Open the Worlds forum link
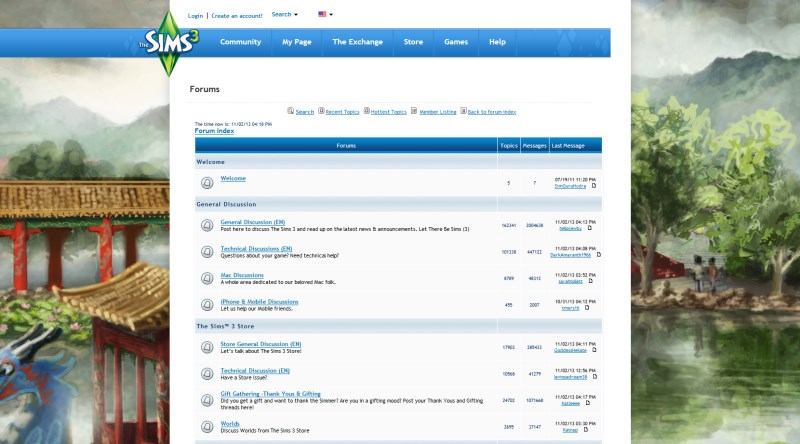Image resolution: width=800 pixels, height=444 pixels. 230,424
